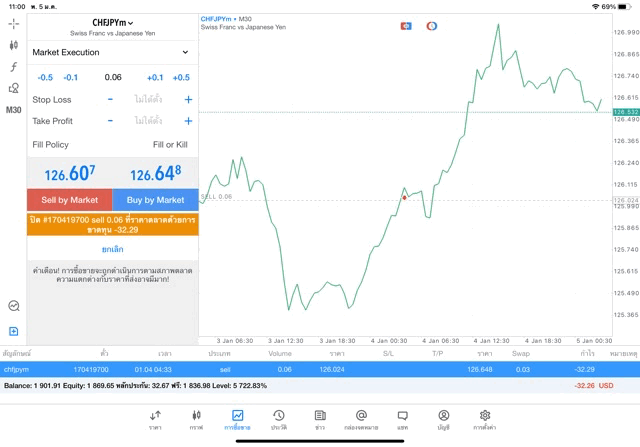Expand the CHFJPYm symbol dropdown
This screenshot has height=447, width=640.
click(112, 22)
